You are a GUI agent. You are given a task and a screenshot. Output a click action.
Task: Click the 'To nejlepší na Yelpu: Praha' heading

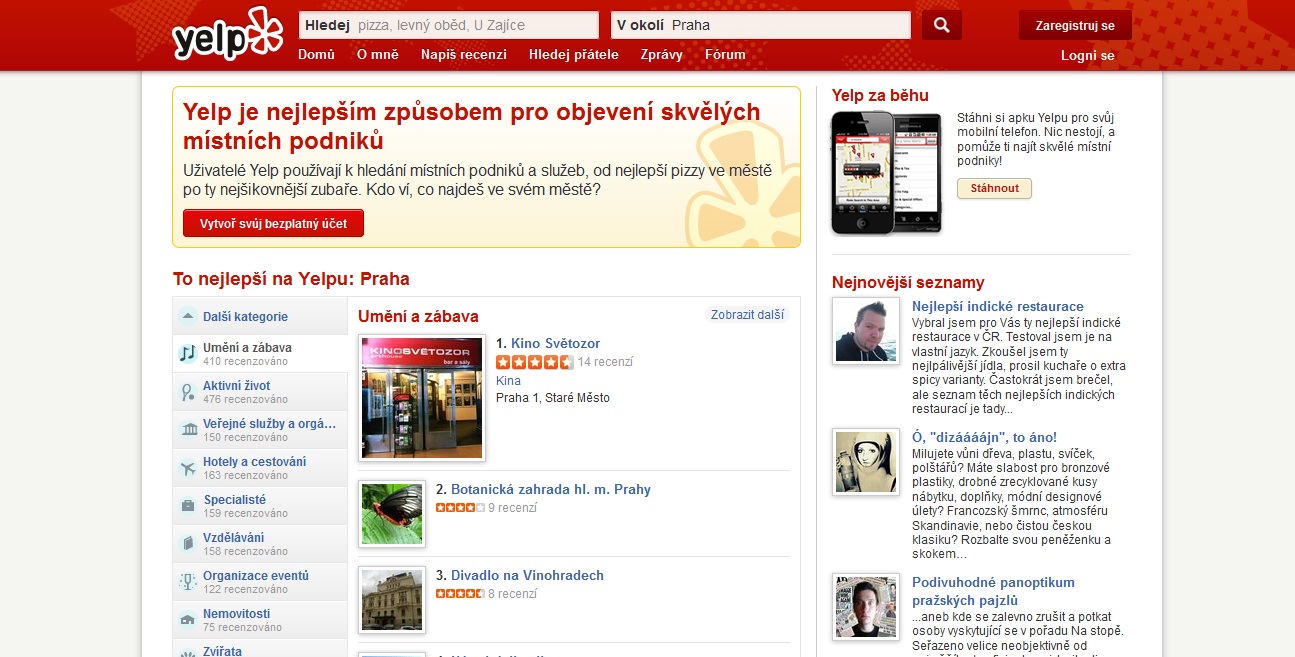tap(291, 279)
